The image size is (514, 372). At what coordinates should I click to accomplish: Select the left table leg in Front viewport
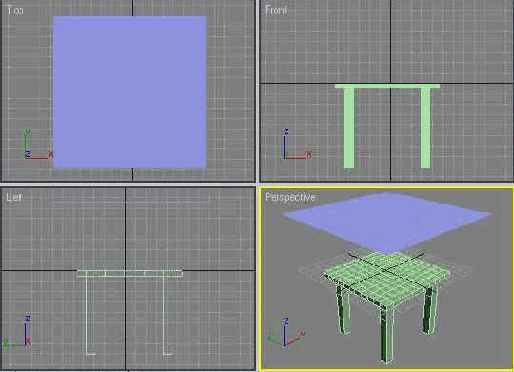coord(349,128)
